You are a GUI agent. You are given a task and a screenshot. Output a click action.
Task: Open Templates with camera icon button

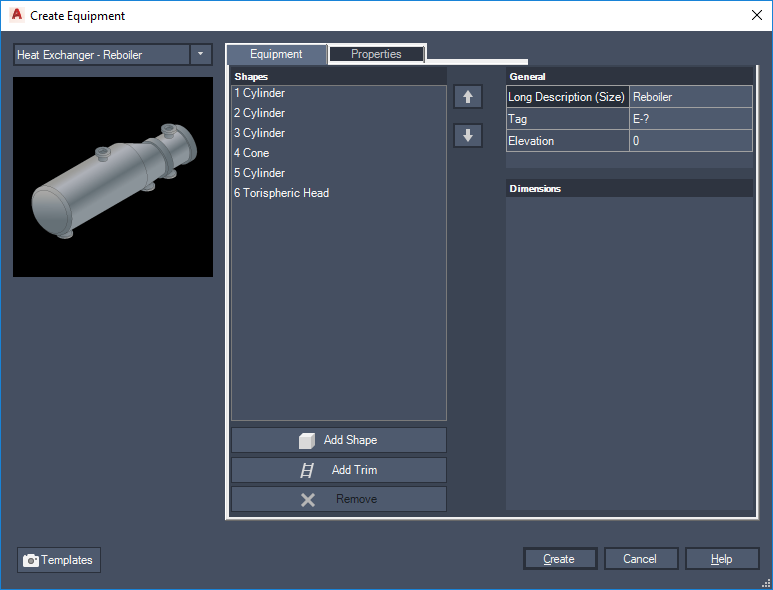(x=59, y=560)
